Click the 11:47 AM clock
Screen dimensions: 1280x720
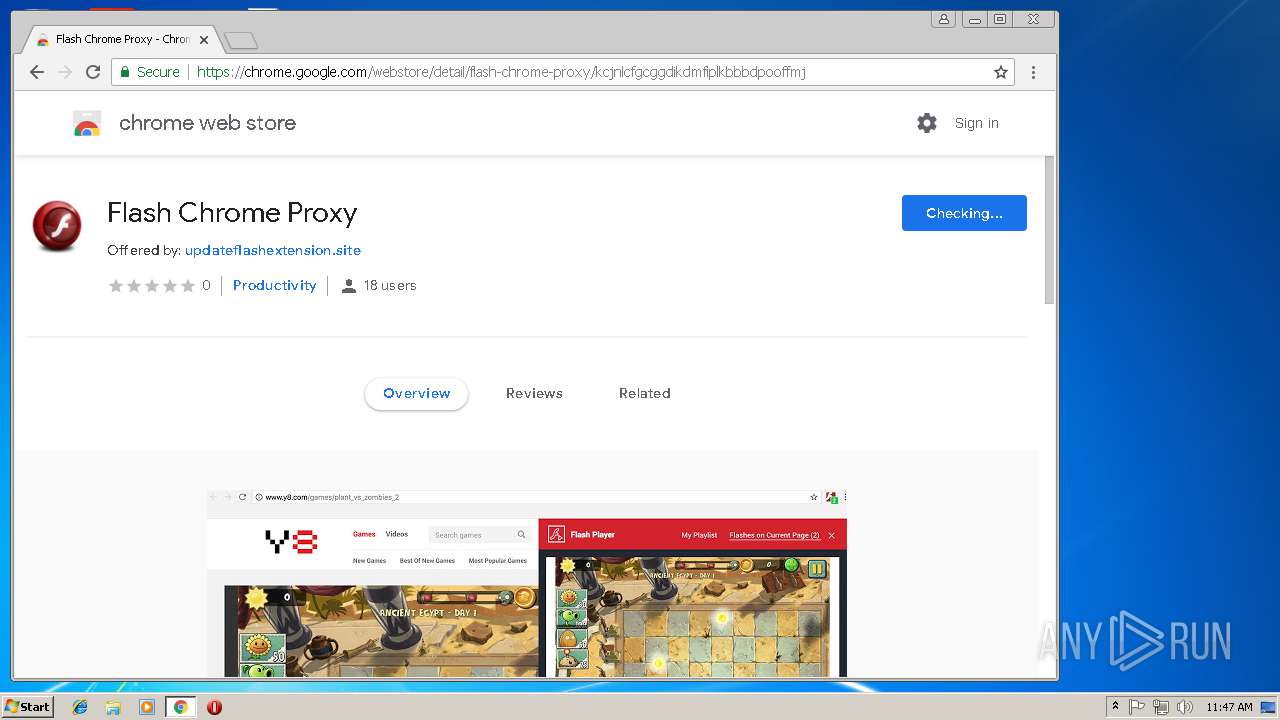point(1229,707)
